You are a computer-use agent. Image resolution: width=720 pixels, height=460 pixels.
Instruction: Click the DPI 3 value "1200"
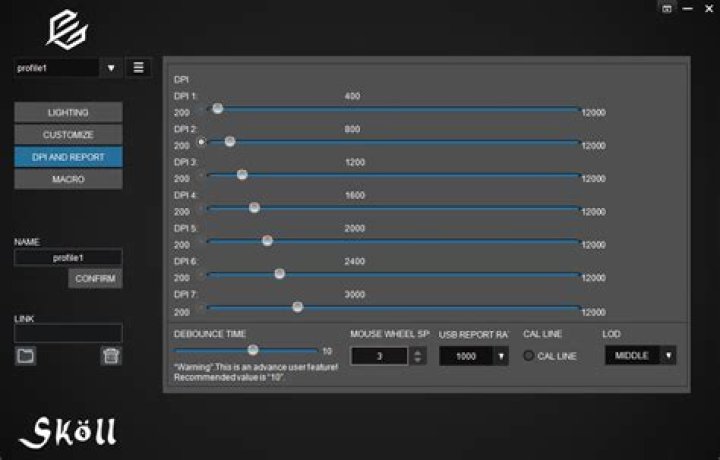click(x=355, y=162)
